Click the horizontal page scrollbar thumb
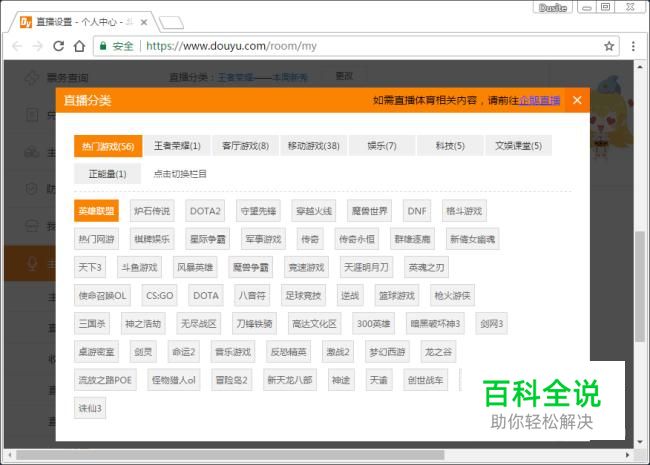The width and height of the screenshot is (650, 465). tap(230, 455)
